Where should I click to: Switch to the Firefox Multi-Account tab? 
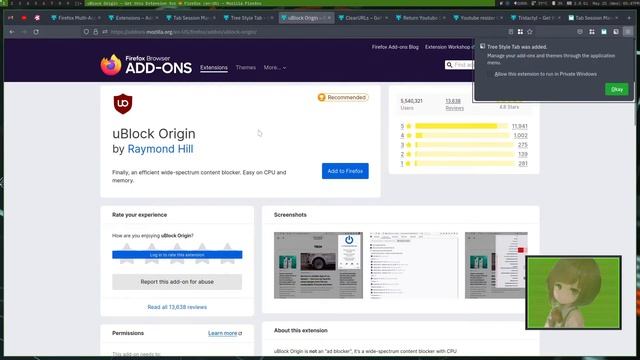pyautogui.click(x=76, y=18)
